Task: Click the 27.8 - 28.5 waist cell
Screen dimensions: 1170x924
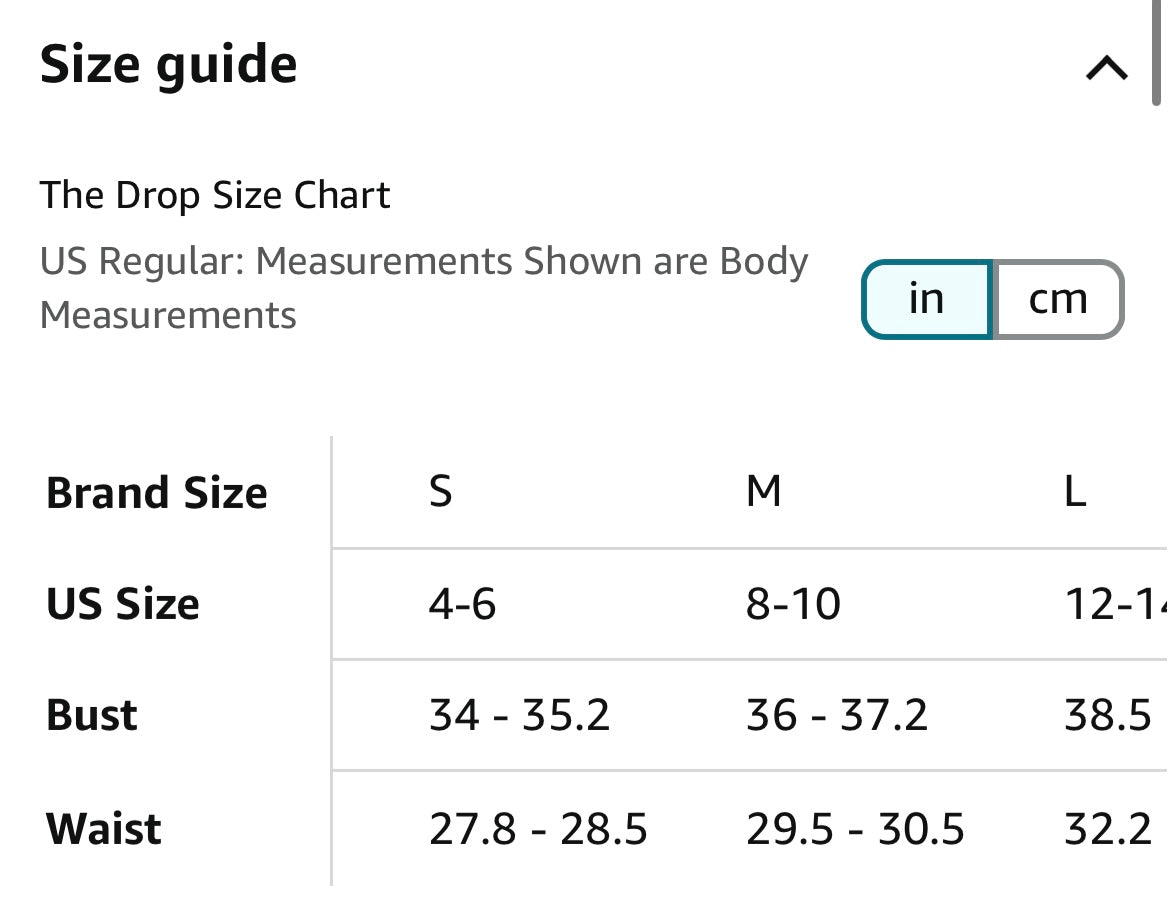Action: click(x=538, y=829)
